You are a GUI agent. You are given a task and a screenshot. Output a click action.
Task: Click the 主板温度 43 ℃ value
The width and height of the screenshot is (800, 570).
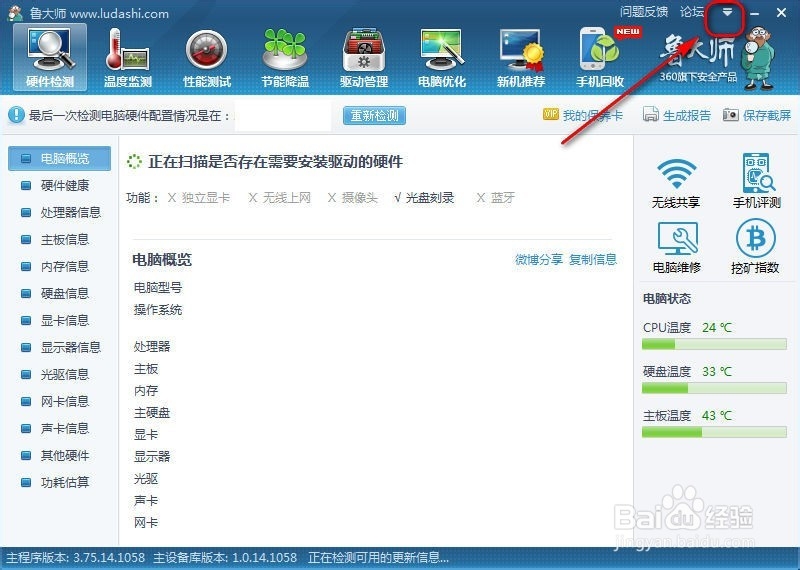point(717,416)
